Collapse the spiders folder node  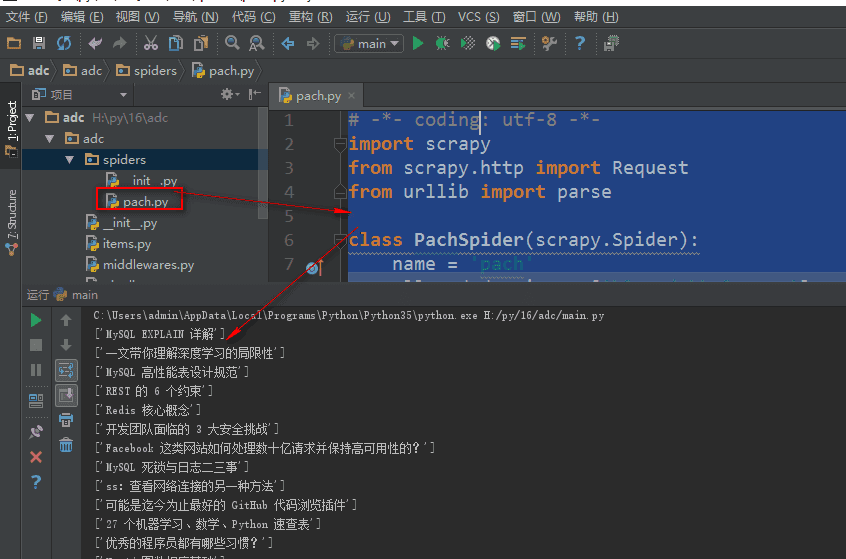(70, 160)
